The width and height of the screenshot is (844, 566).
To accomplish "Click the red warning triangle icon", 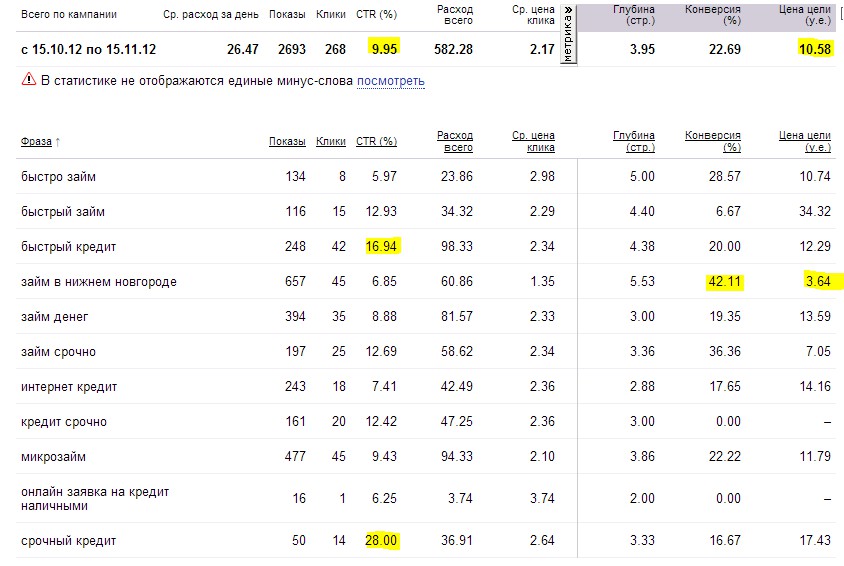I will 28,80.
